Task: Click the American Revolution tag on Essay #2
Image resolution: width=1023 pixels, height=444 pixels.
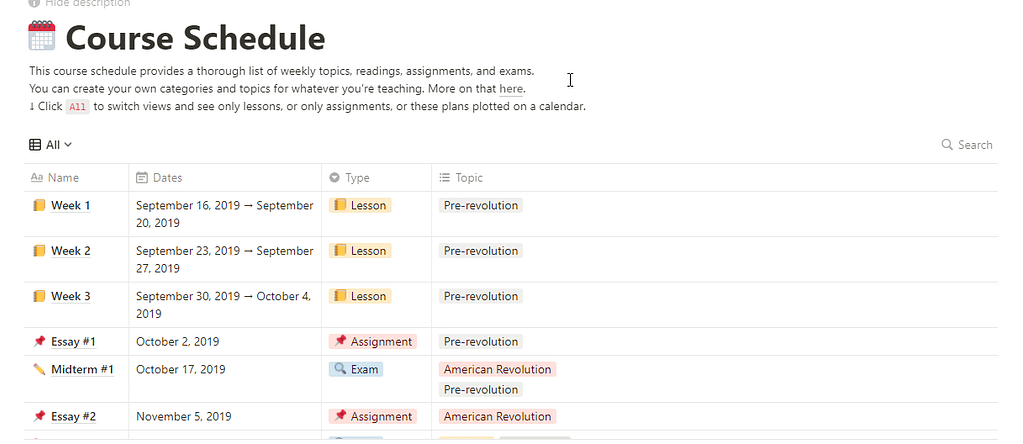Action: [x=498, y=417]
